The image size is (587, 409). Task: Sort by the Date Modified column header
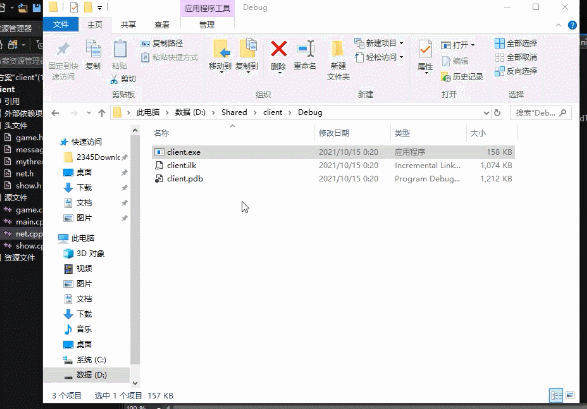coord(352,133)
